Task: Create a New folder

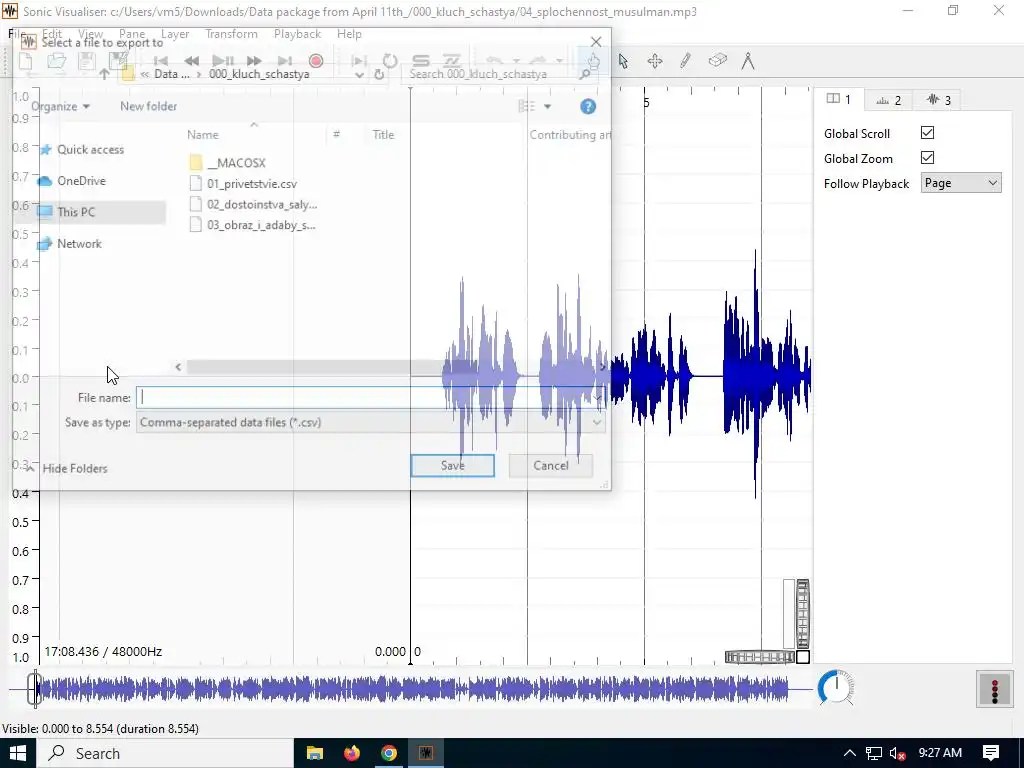Action: pos(148,106)
